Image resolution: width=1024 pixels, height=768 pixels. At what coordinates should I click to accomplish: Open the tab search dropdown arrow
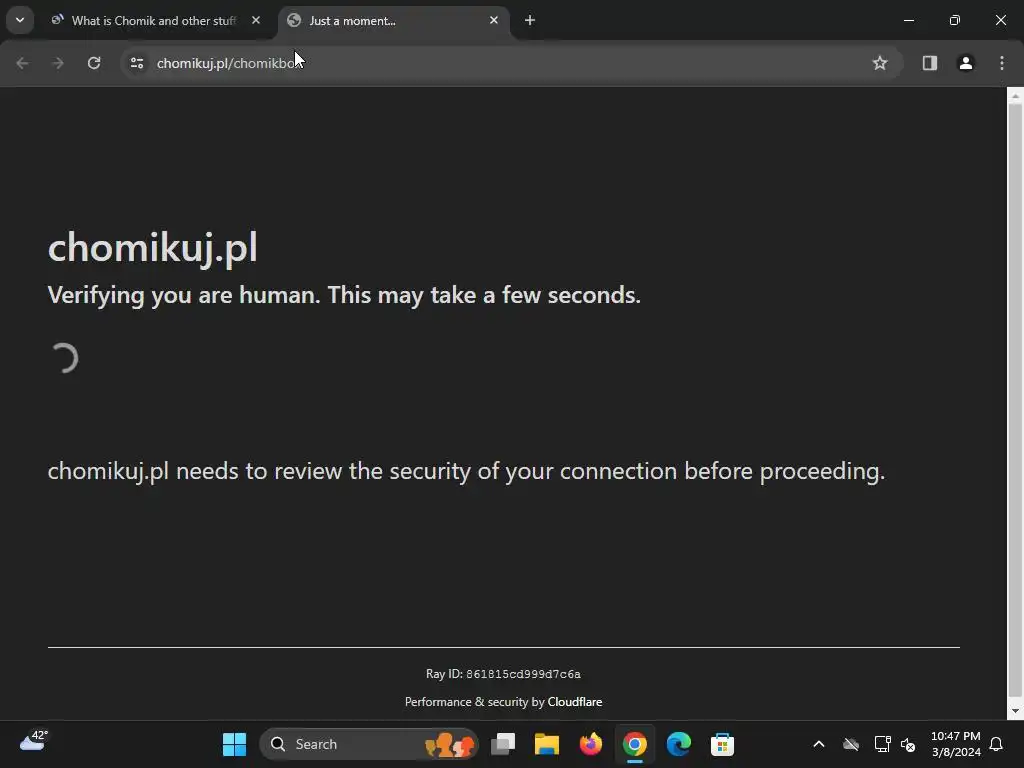point(20,20)
